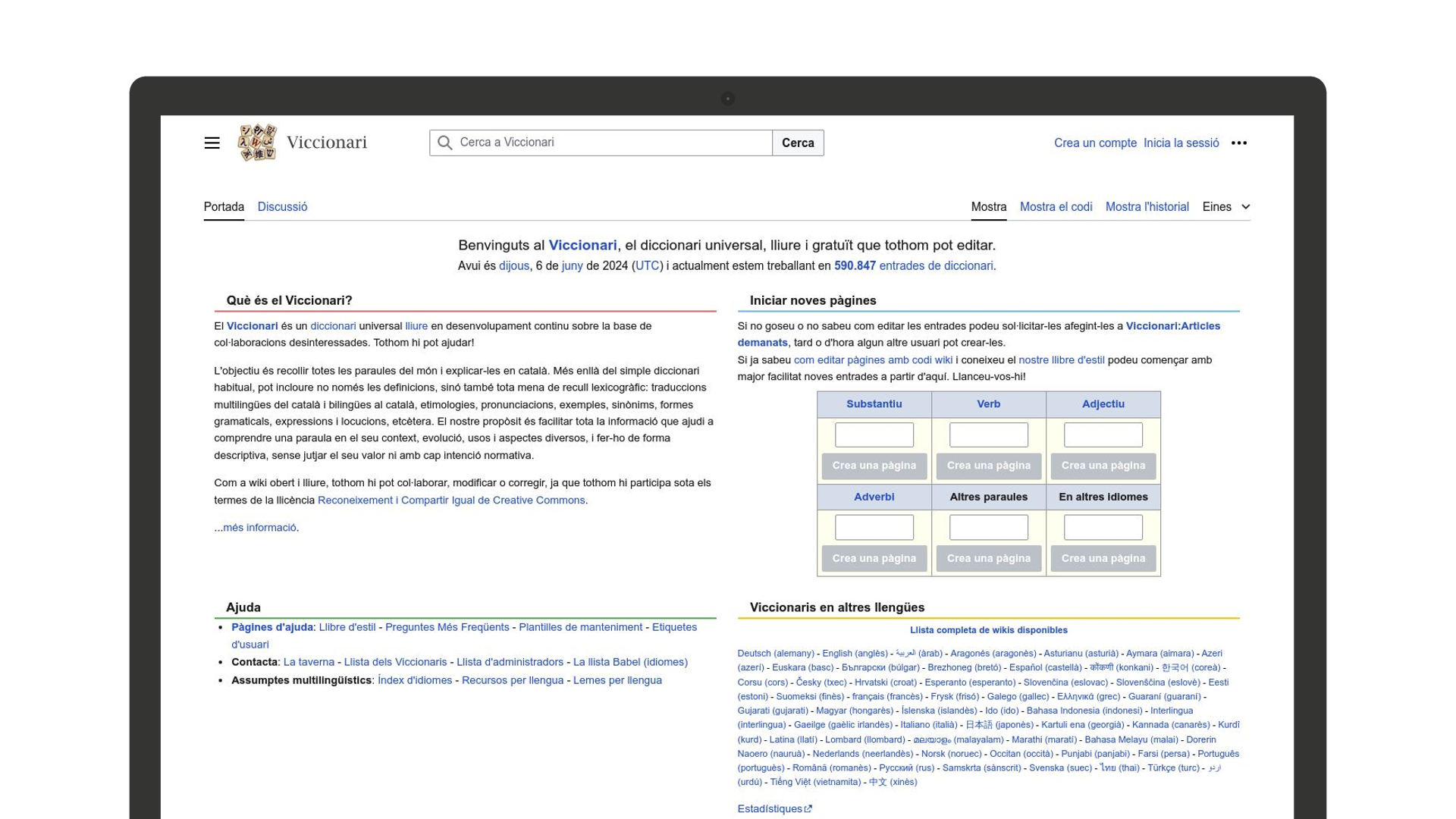
Task: Click Inicia la sessió link
Action: tap(1181, 143)
